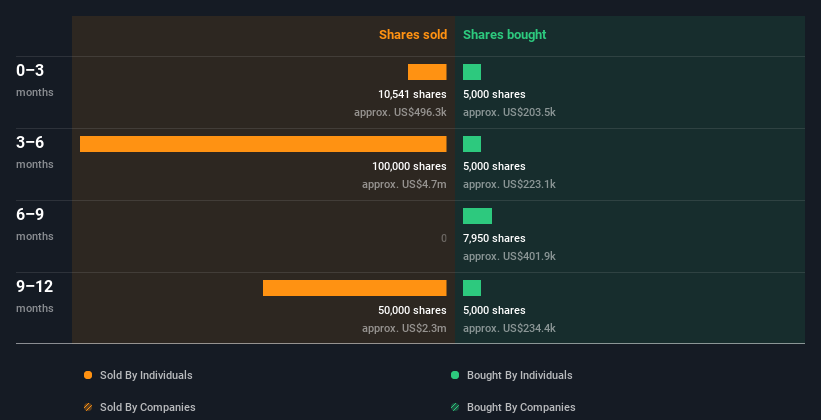
Task: Click the green bar in the 9–12 months row
Action: click(472, 288)
